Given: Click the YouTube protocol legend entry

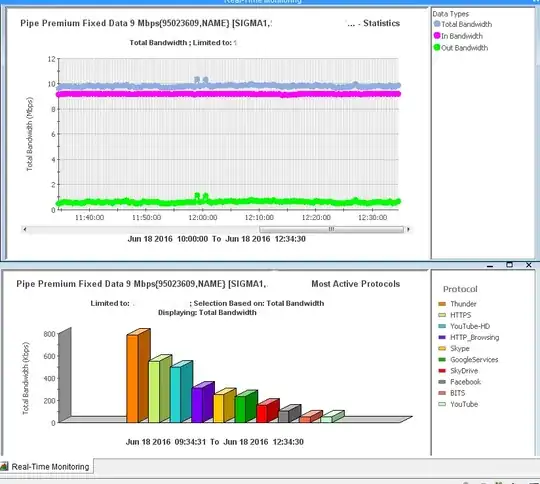Looking at the screenshot, I should pos(458,404).
